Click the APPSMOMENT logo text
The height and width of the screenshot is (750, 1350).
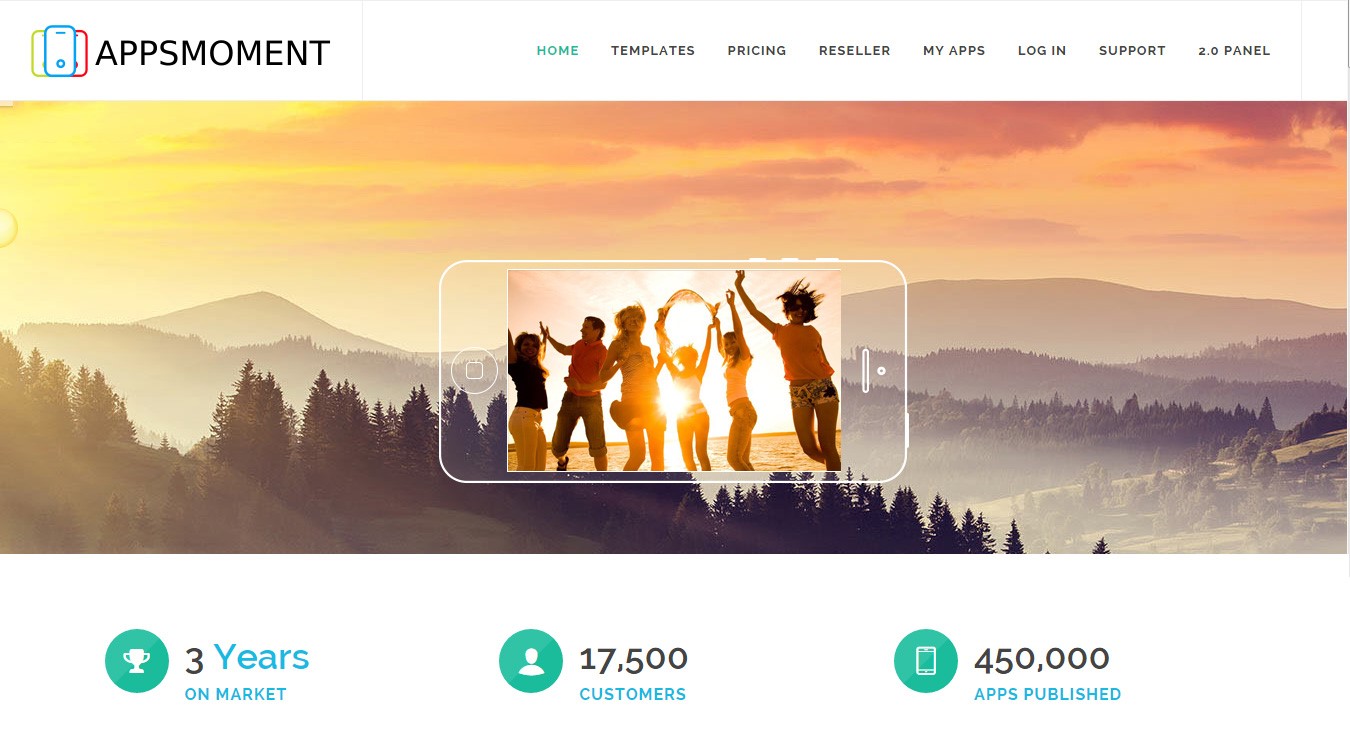[213, 53]
